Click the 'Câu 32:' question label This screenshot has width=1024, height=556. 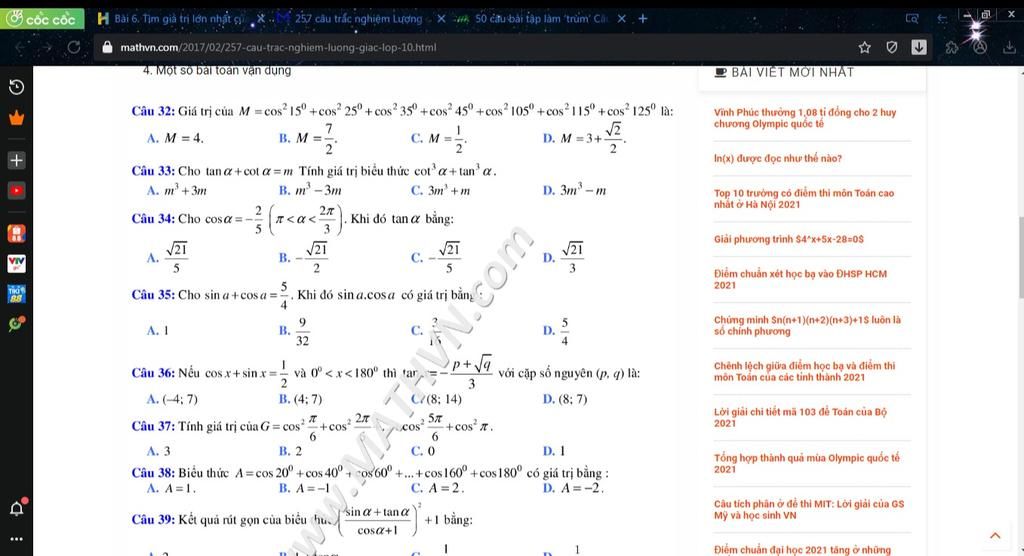[x=153, y=111]
